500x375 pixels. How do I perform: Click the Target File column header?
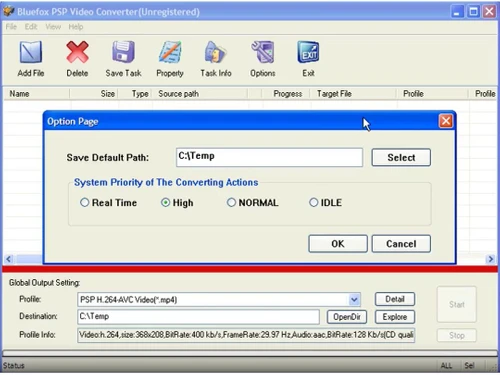point(353,94)
